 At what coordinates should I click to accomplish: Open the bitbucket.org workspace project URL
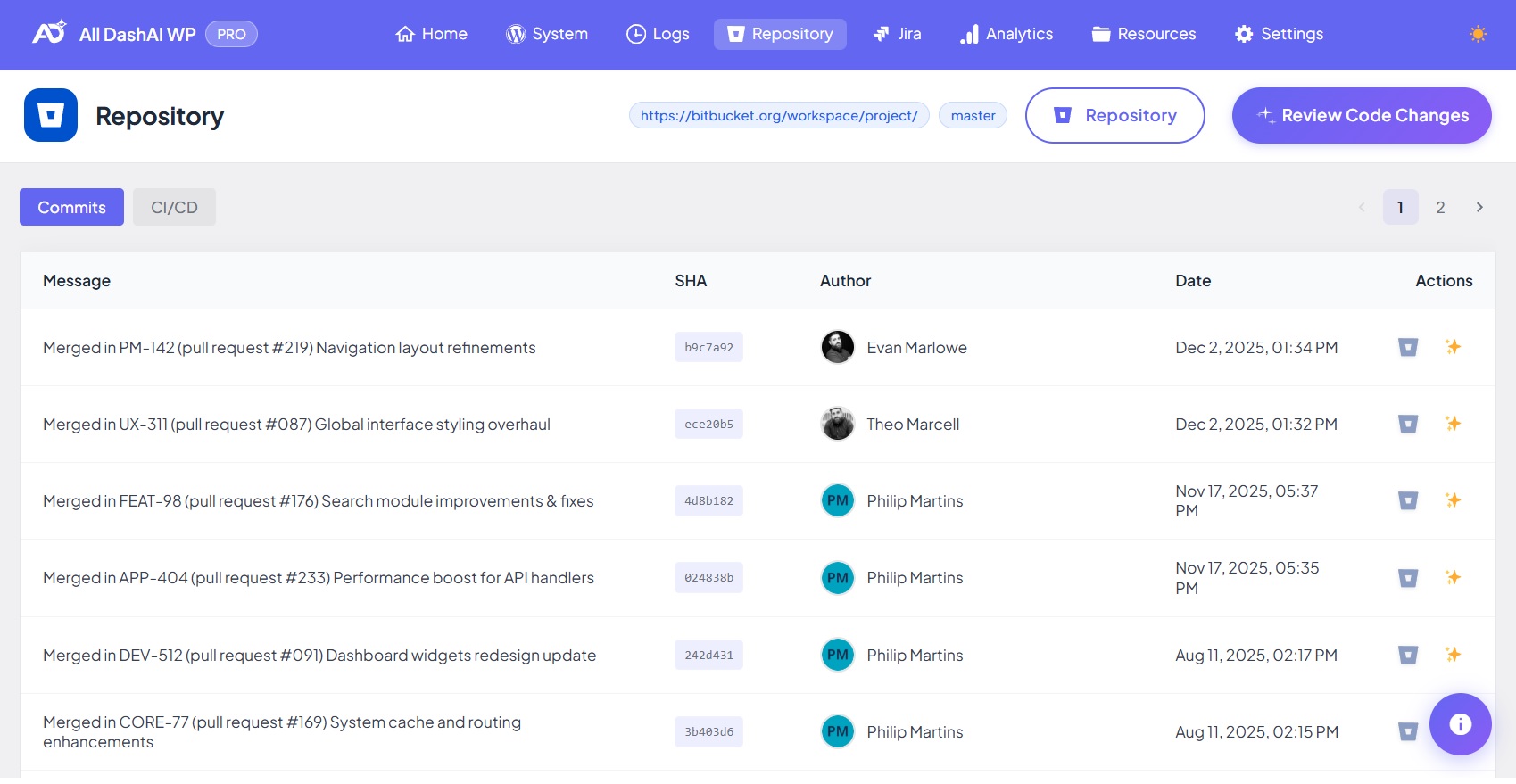point(779,115)
